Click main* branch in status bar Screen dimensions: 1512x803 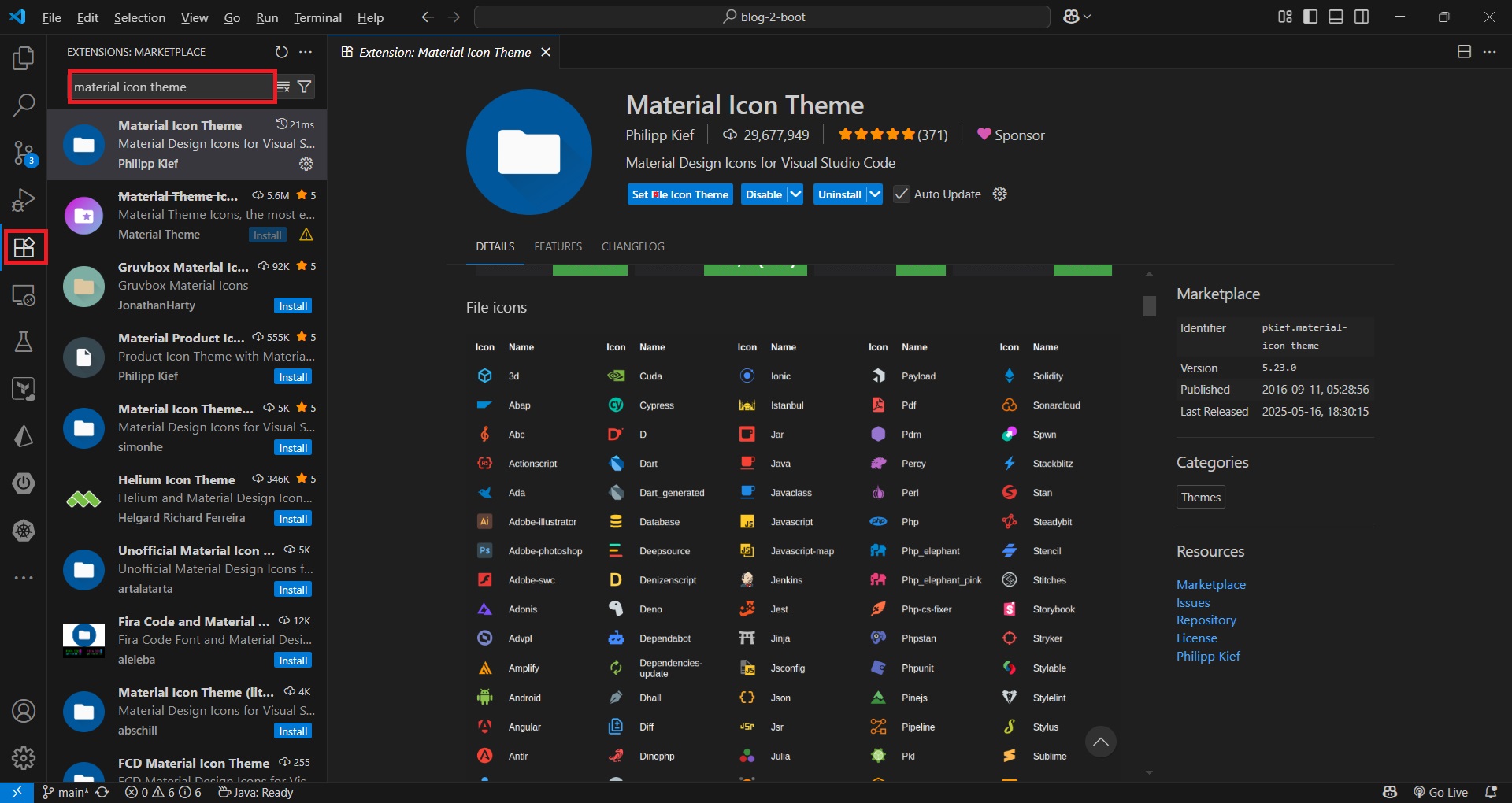pos(65,792)
